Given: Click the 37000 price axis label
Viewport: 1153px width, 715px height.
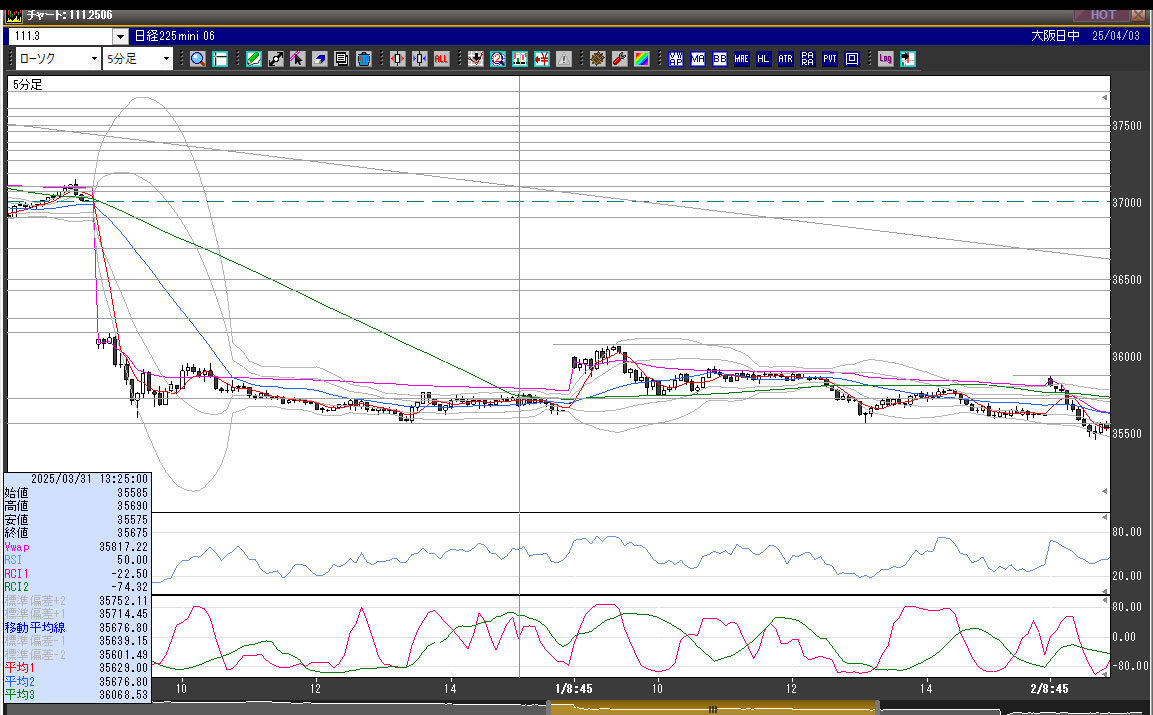Looking at the screenshot, I should [x=1127, y=203].
